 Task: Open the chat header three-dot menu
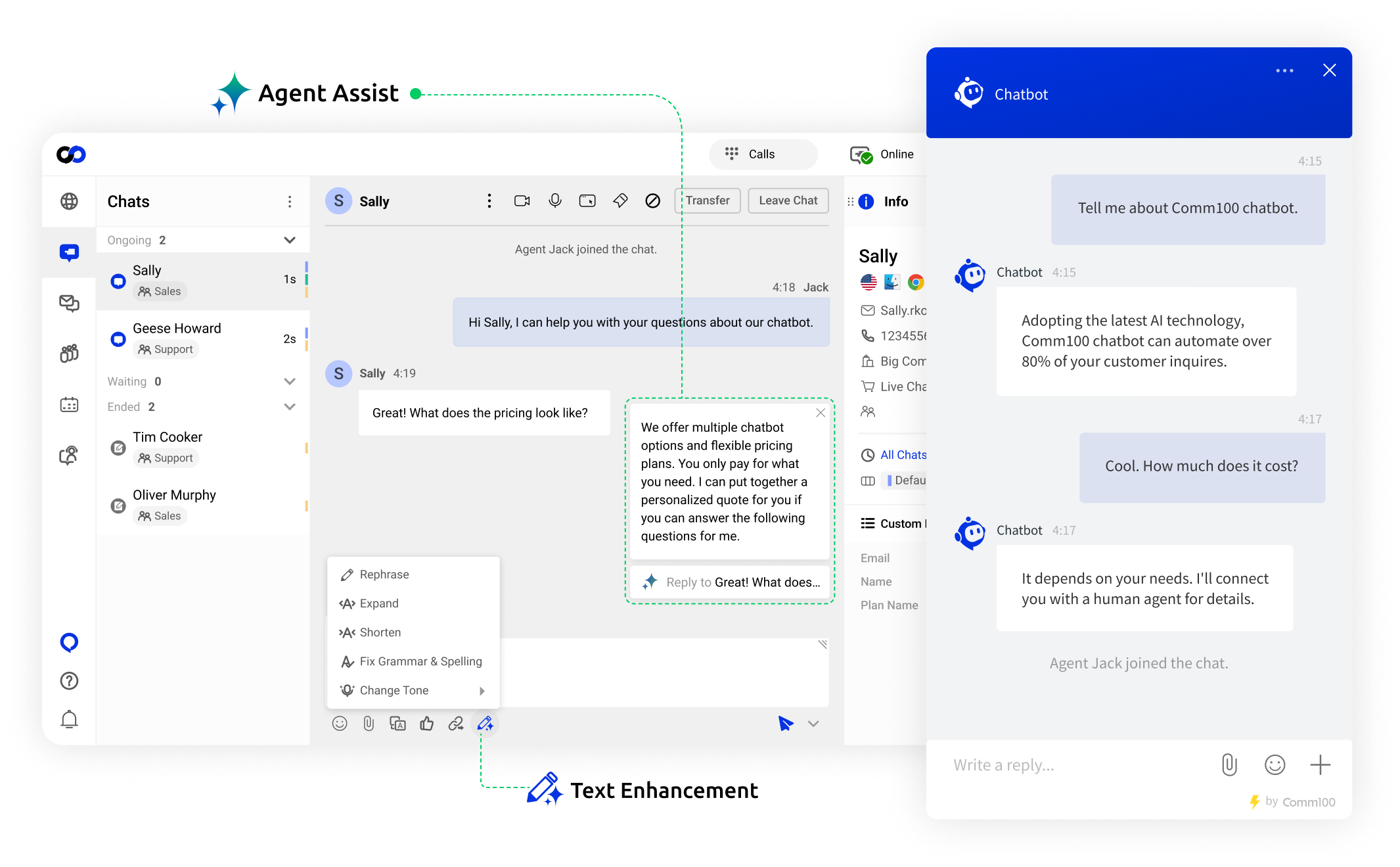[489, 200]
